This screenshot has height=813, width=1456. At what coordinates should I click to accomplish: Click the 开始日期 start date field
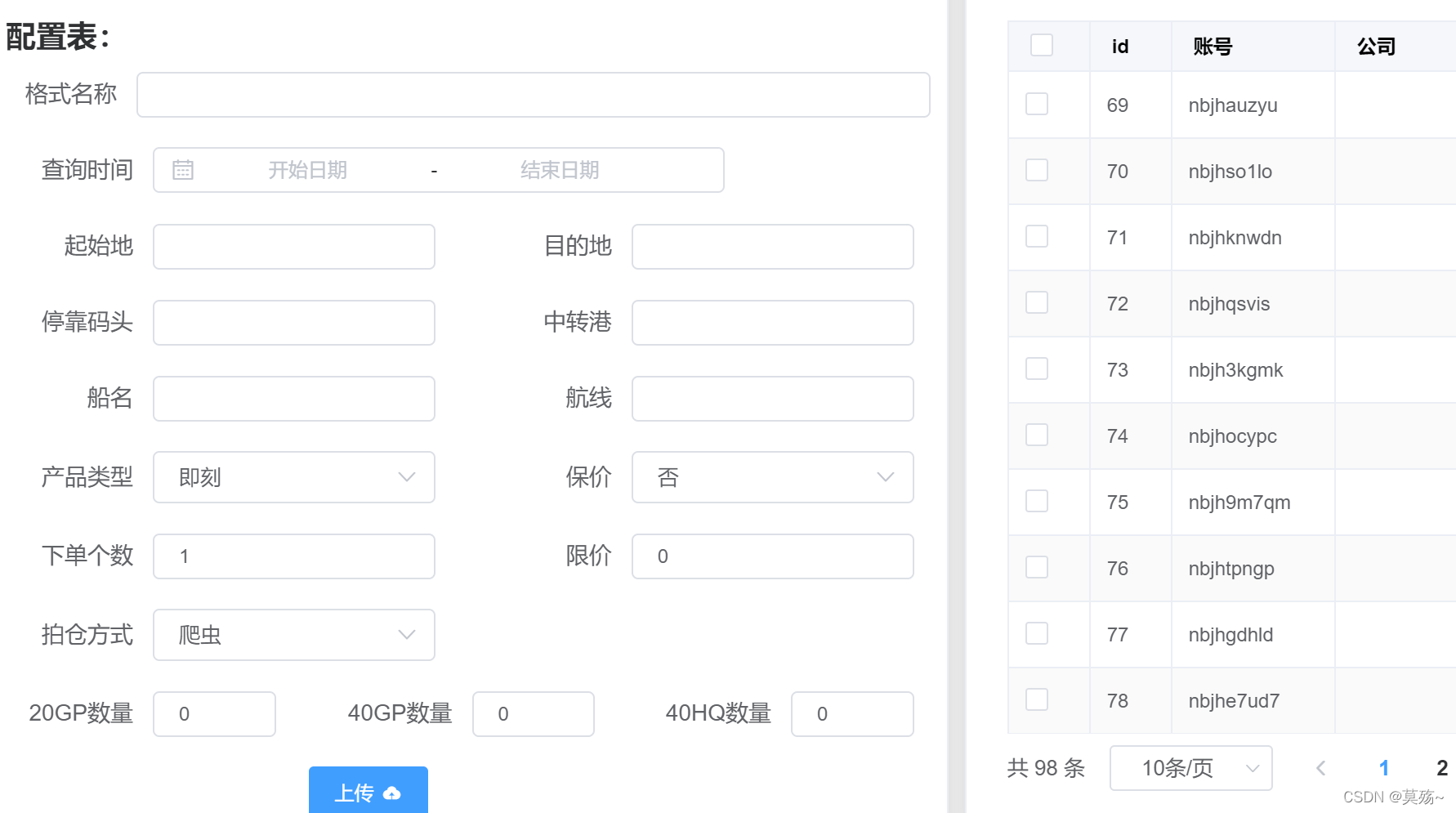pyautogui.click(x=308, y=170)
